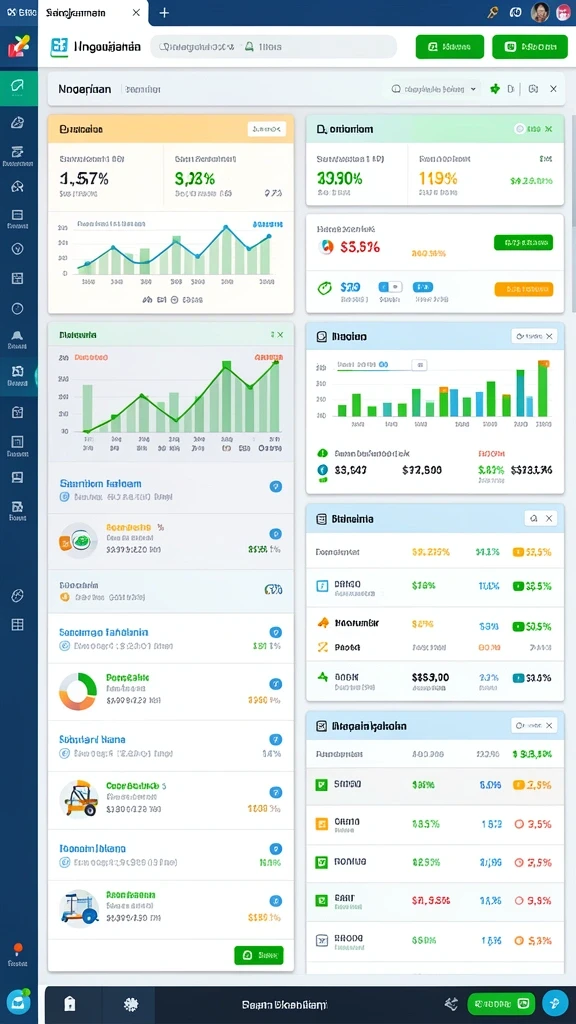Click the round blue send button at bottom-right
The image size is (576, 1024).
pyautogui.click(x=555, y=1003)
